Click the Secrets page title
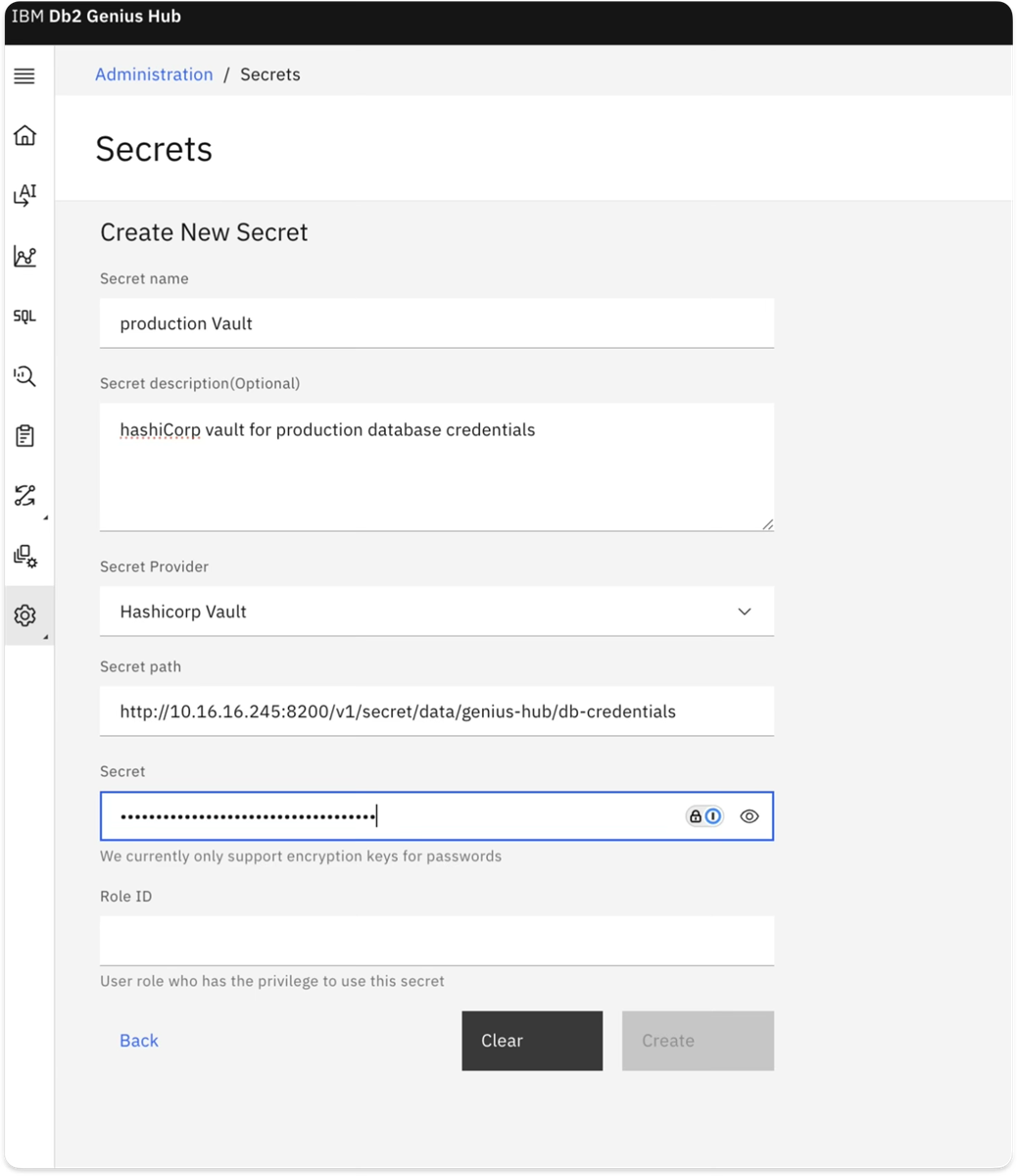This screenshot has width=1017, height=1176. click(154, 149)
